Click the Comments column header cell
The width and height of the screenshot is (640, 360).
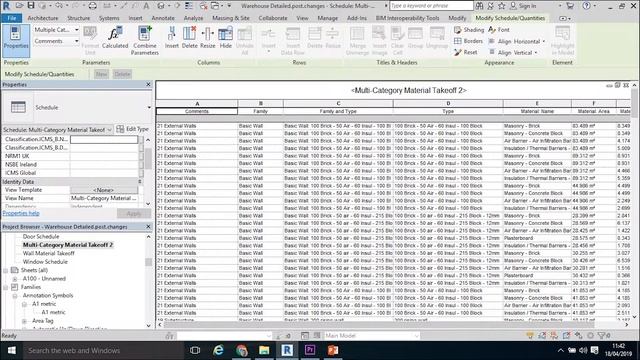click(x=197, y=111)
